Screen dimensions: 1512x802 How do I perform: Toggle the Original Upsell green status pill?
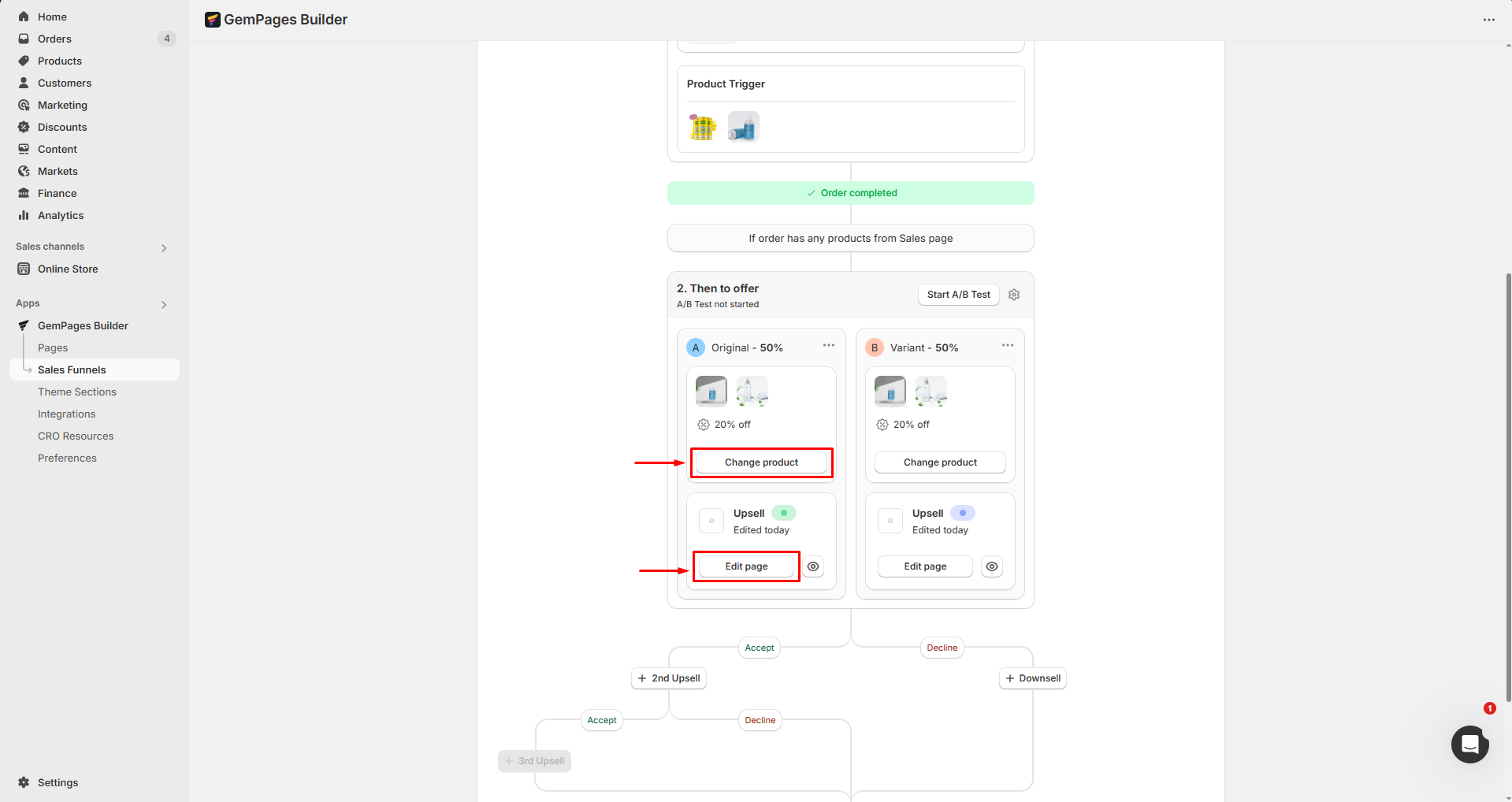pos(784,513)
